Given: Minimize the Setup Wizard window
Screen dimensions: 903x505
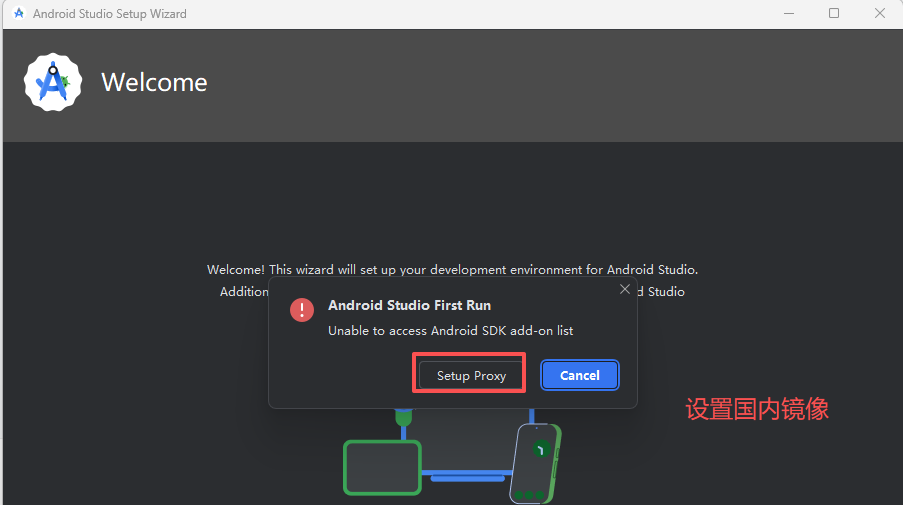Looking at the screenshot, I should tap(789, 13).
